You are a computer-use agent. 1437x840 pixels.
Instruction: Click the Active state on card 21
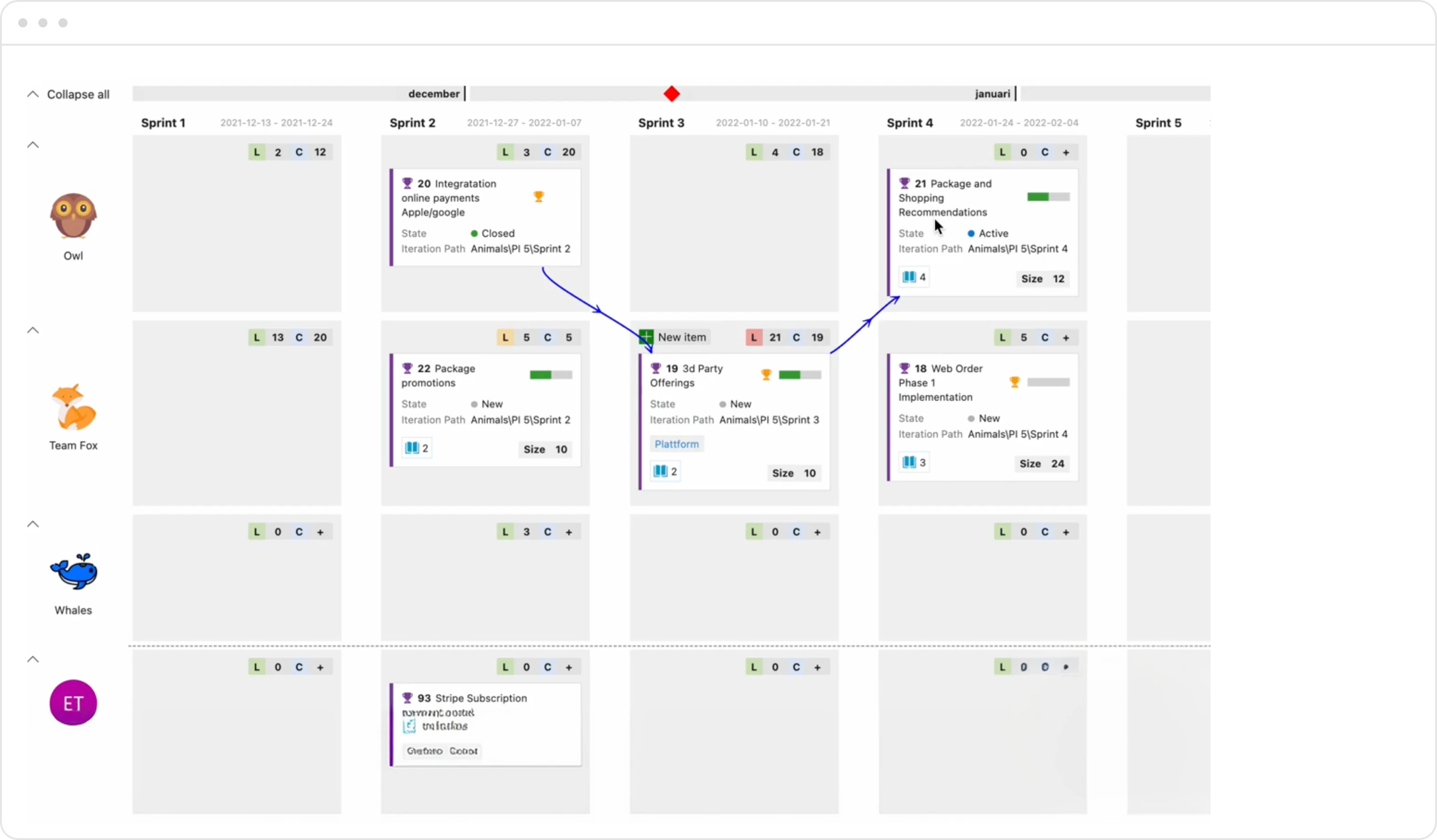988,233
